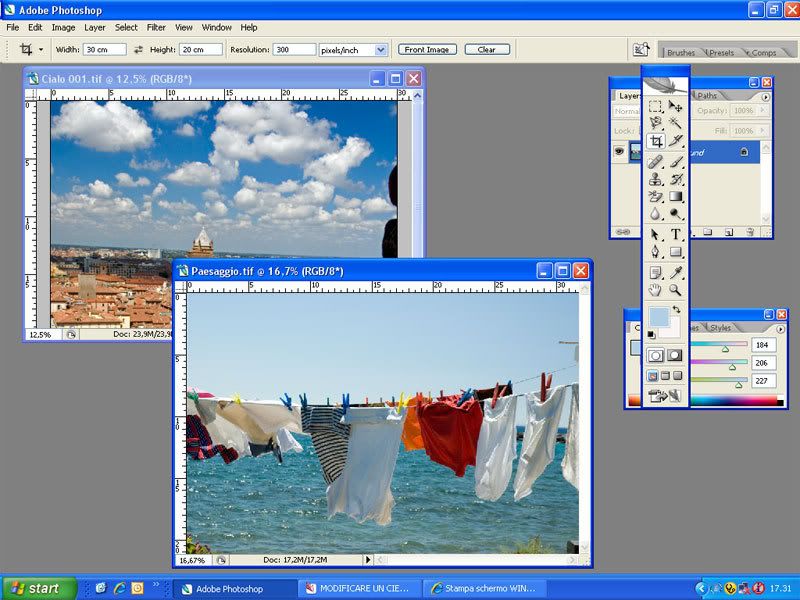Click the foreground color swatch in toolbox
Image resolution: width=800 pixels, height=600 pixels.
658,317
